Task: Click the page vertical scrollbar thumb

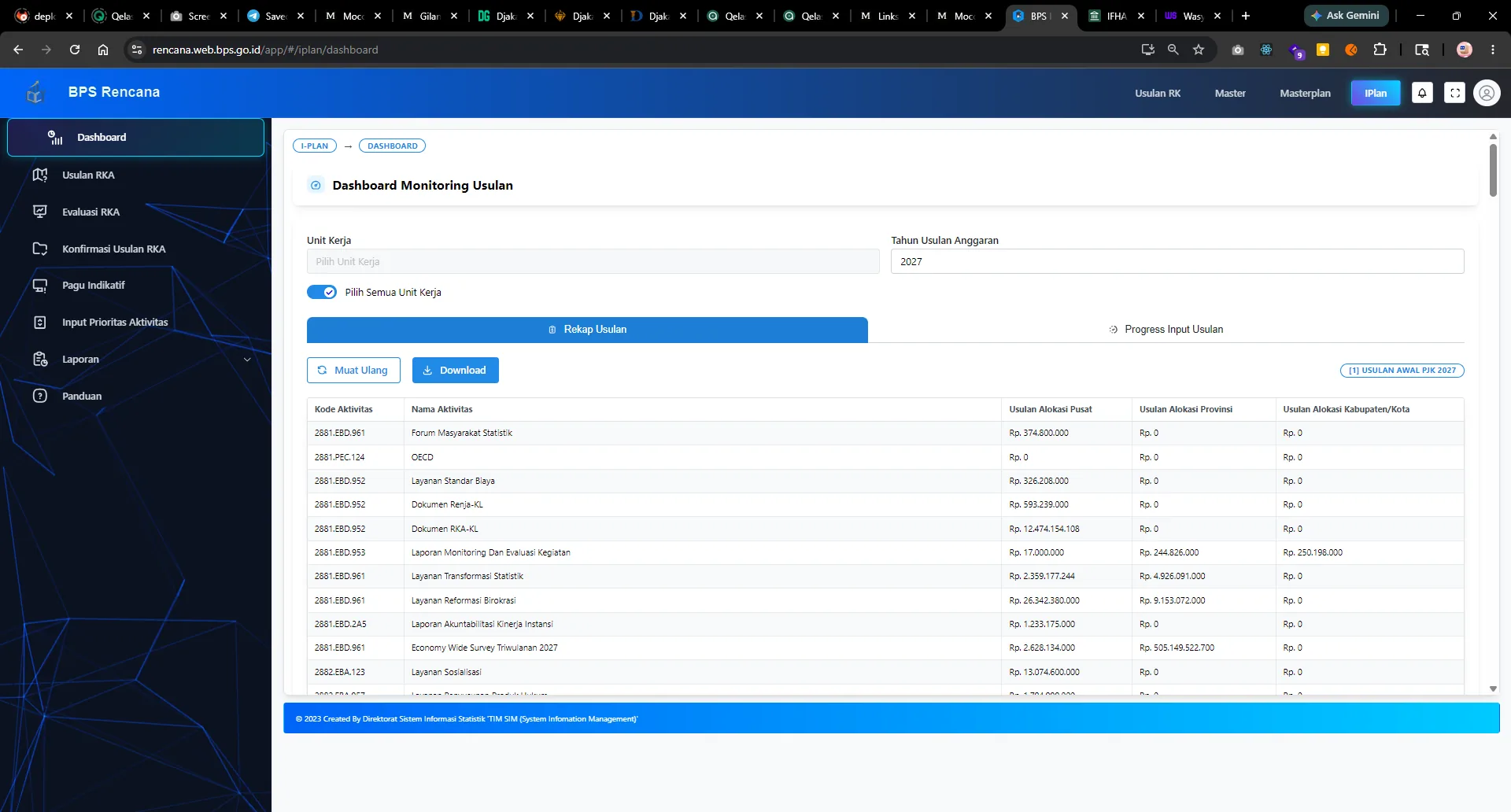Action: 1493,170
